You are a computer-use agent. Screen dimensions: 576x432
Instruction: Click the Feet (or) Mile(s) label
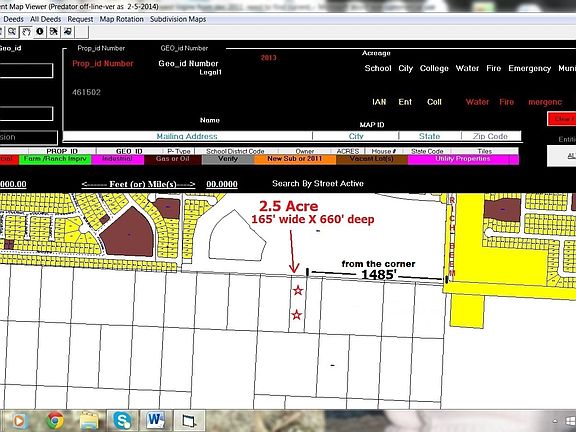coord(138,184)
